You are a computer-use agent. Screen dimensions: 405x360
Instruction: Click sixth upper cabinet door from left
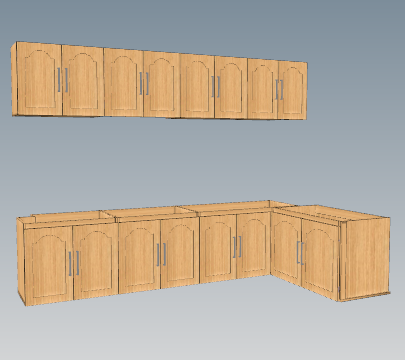[231, 87]
